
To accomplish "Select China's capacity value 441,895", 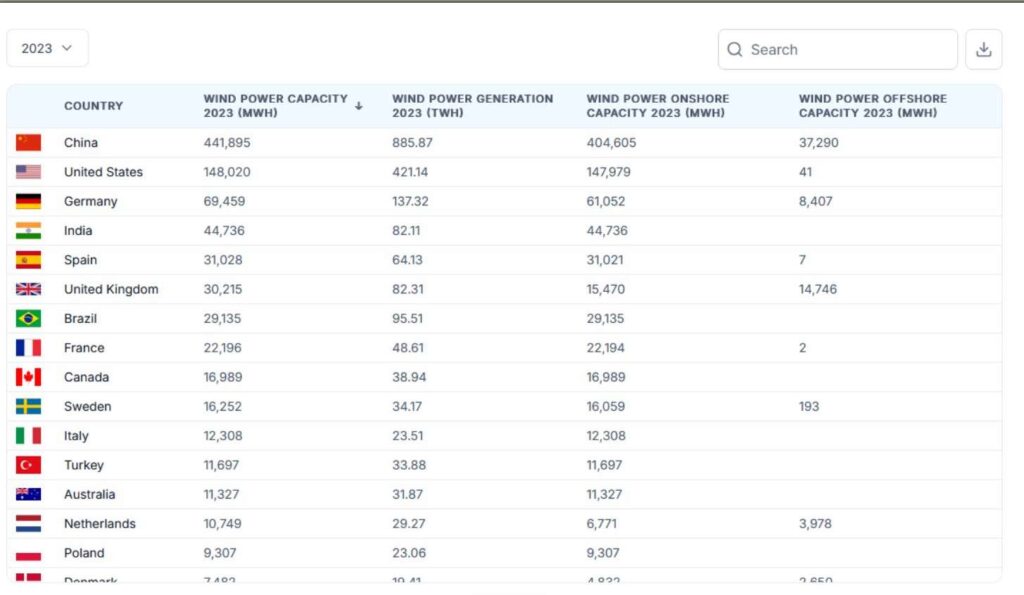I will pyautogui.click(x=227, y=143).
